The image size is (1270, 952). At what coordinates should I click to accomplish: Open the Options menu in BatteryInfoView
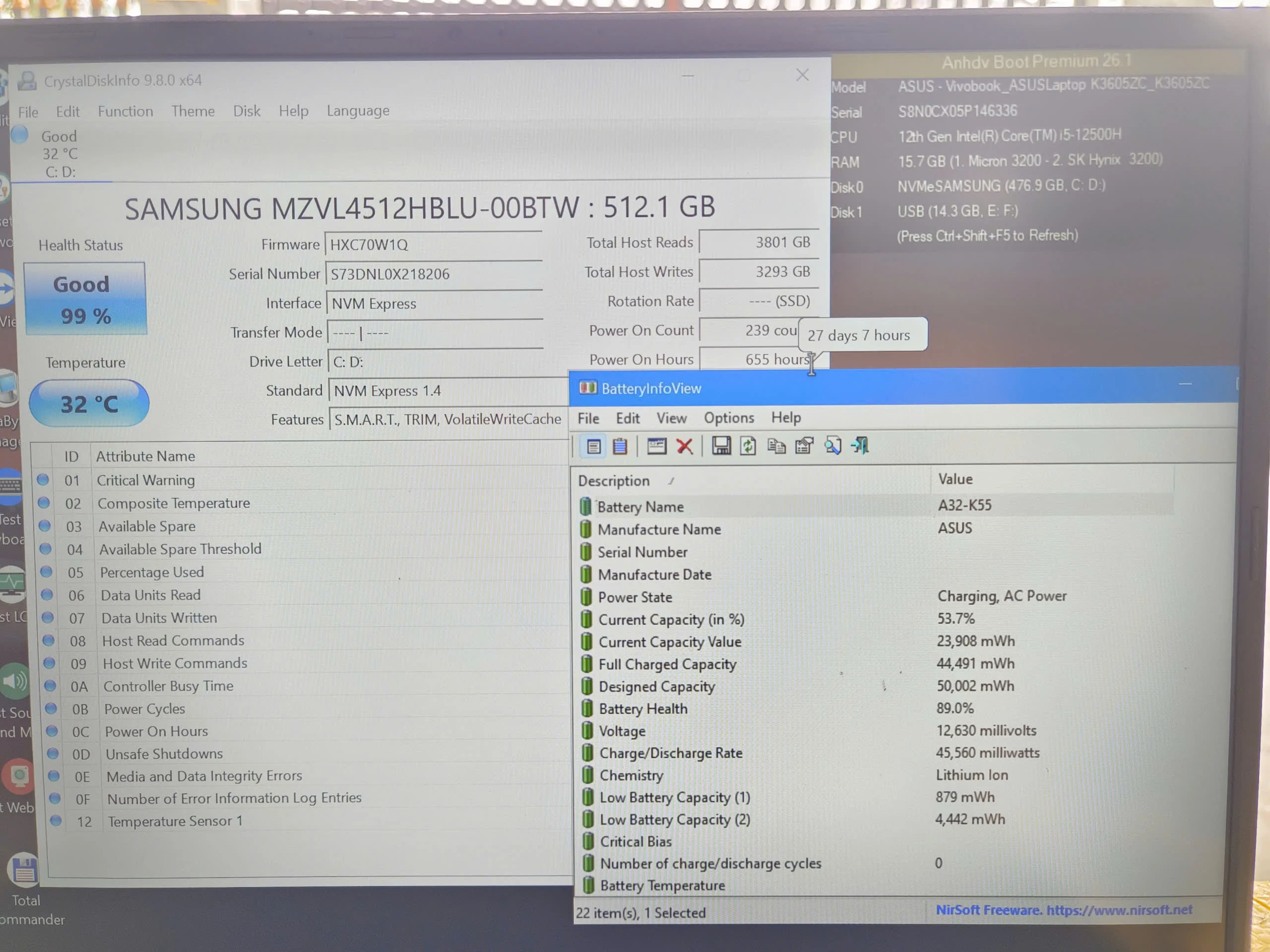click(x=729, y=418)
